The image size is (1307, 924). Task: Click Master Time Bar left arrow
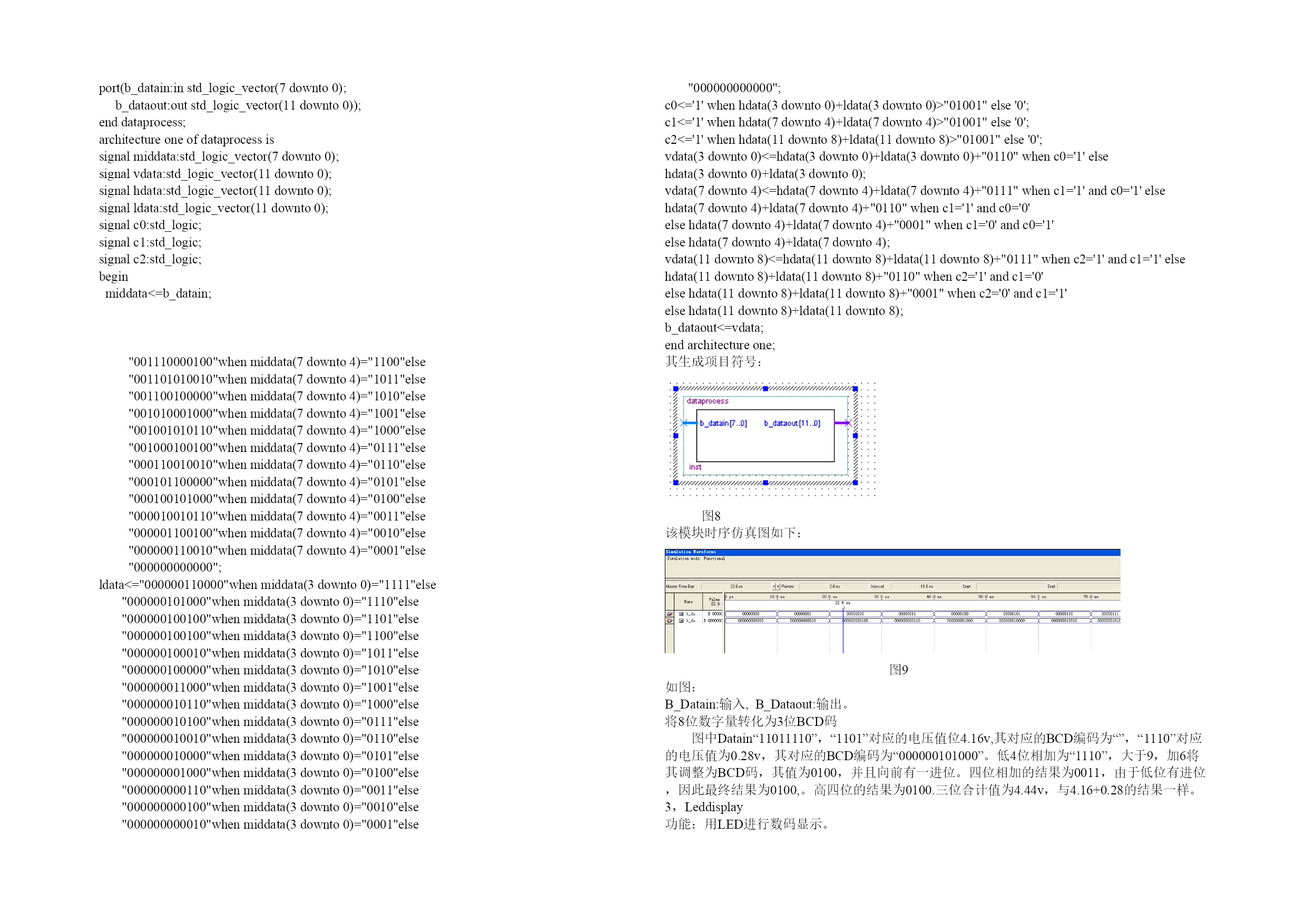pos(774,586)
